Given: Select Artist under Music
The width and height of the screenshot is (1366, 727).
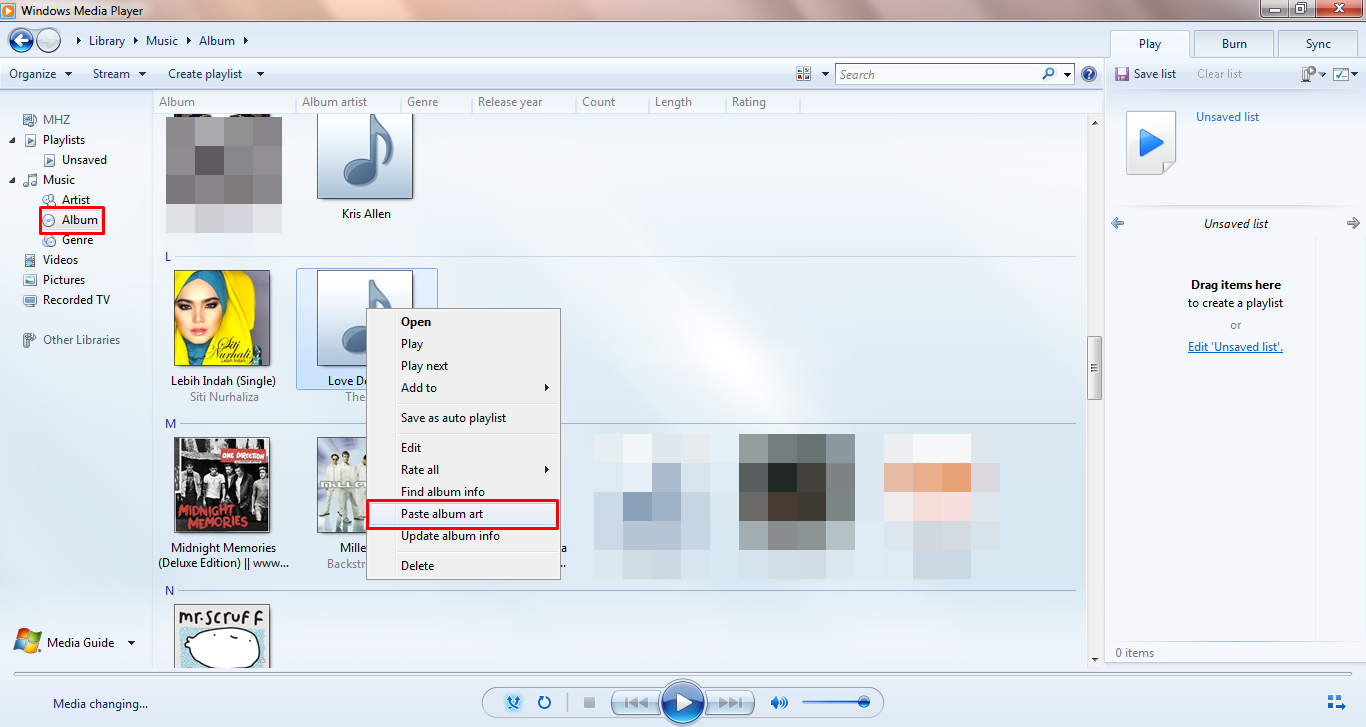Looking at the screenshot, I should [x=76, y=200].
